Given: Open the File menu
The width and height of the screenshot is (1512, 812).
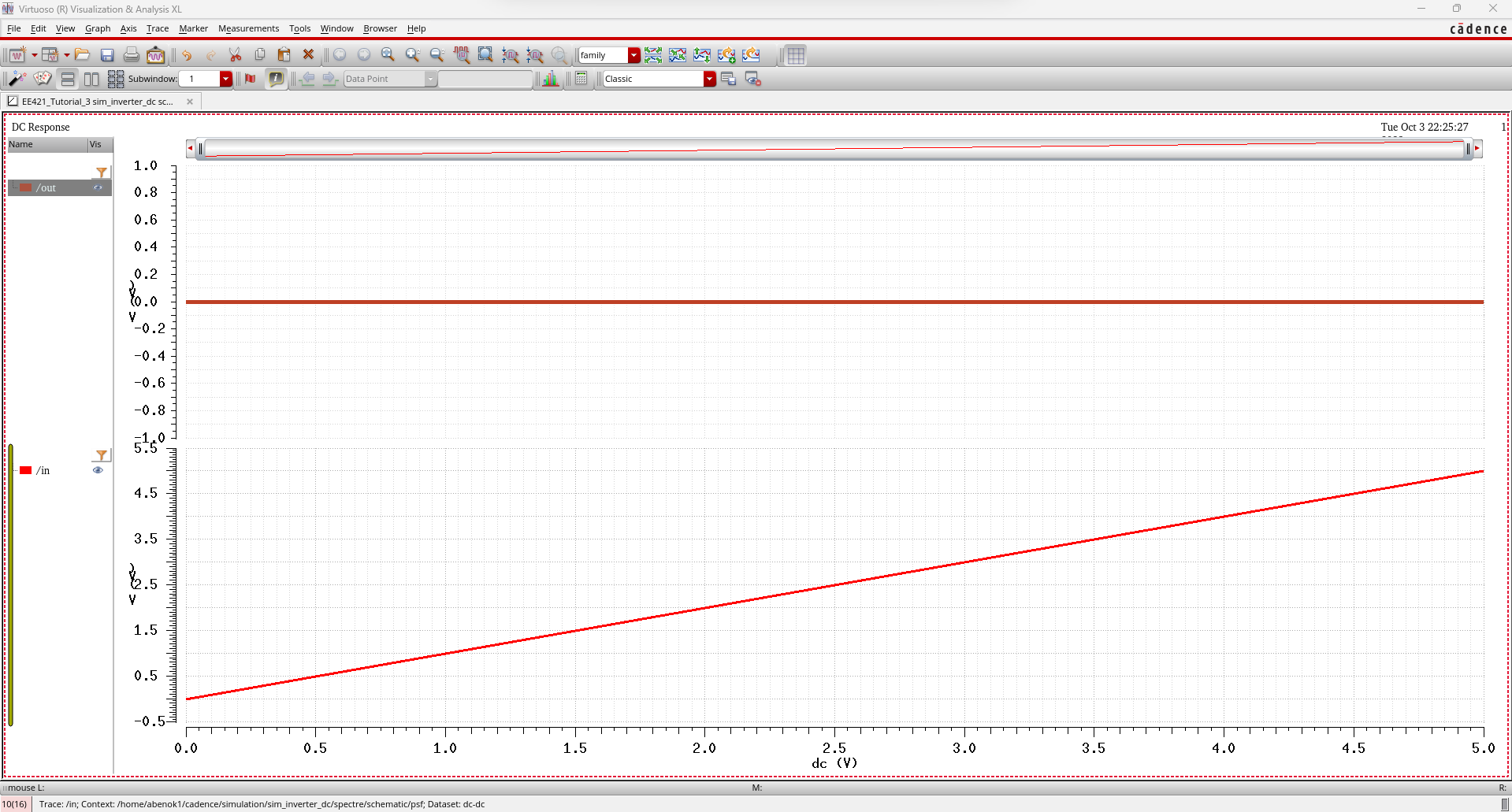Looking at the screenshot, I should pos(14,28).
